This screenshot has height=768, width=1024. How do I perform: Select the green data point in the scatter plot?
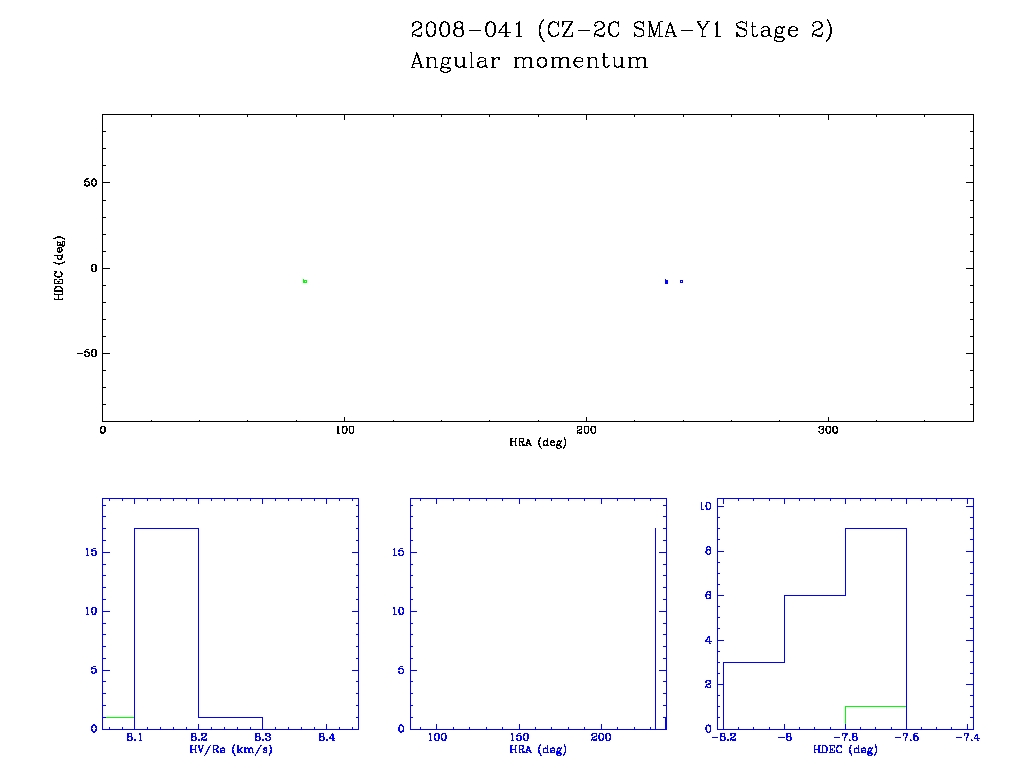point(304,281)
